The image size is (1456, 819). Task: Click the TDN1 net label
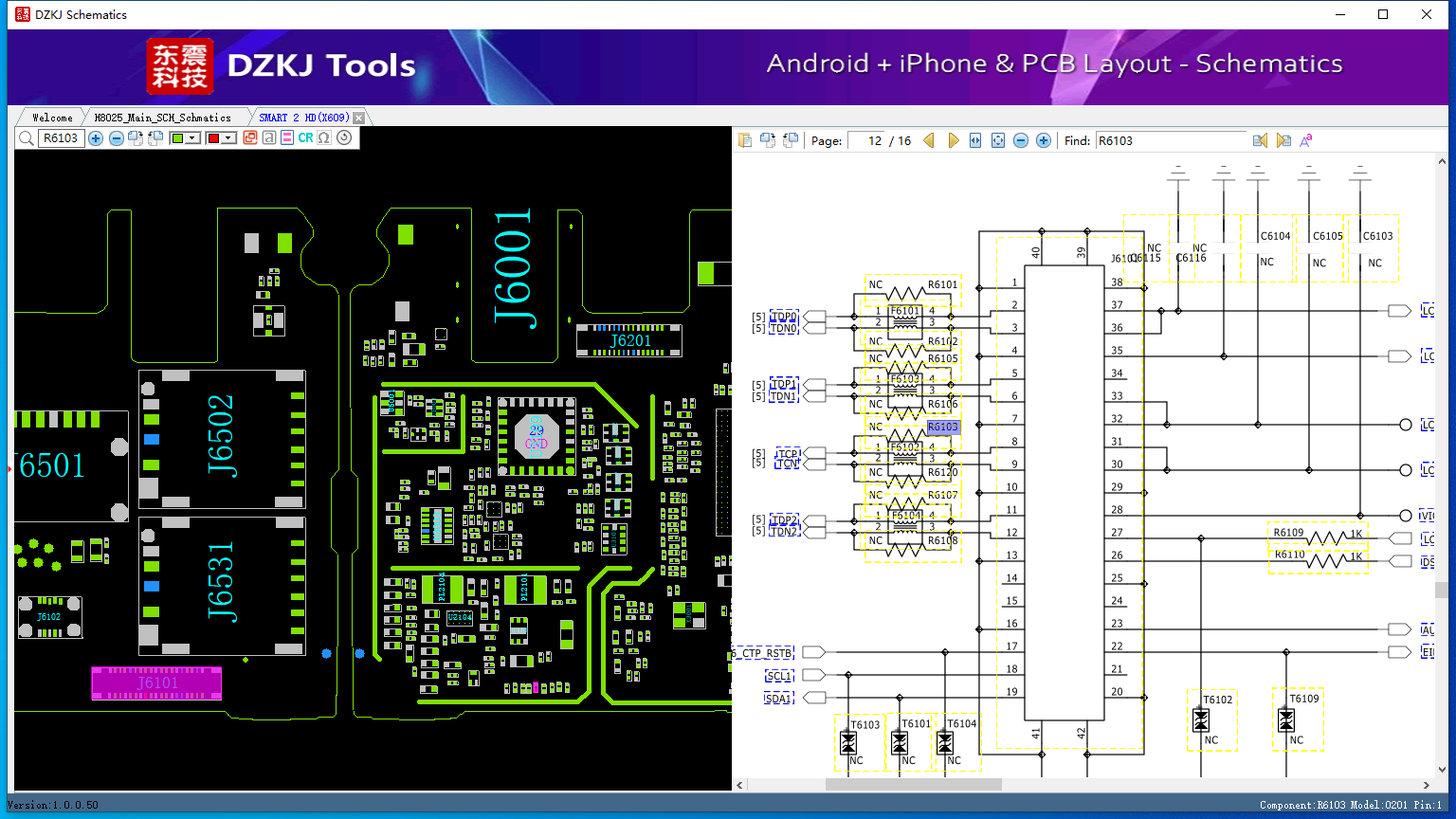[784, 396]
